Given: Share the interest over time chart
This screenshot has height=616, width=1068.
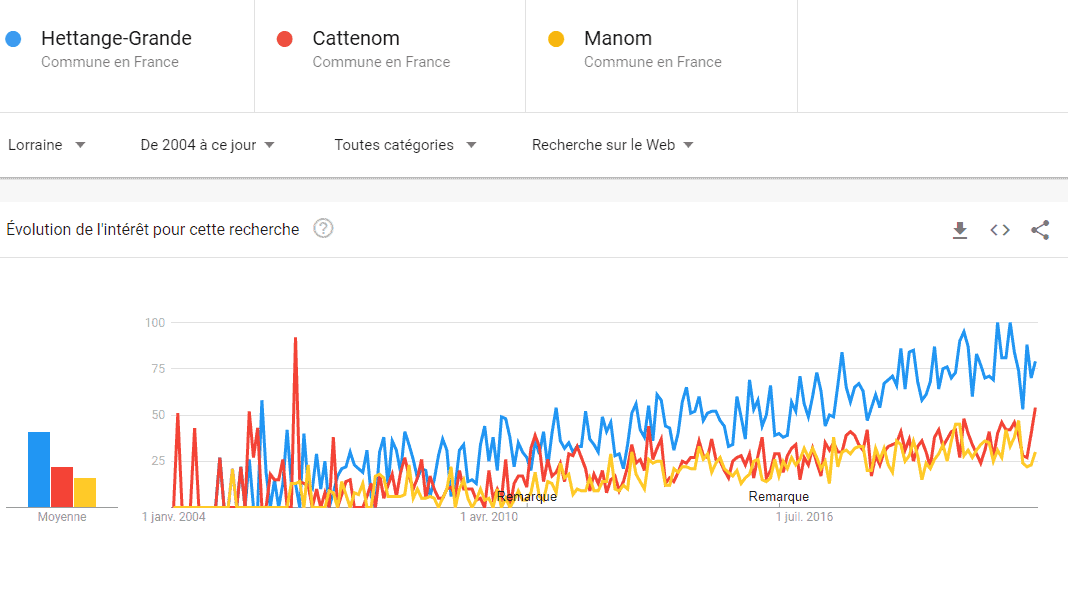Looking at the screenshot, I should point(1040,230).
